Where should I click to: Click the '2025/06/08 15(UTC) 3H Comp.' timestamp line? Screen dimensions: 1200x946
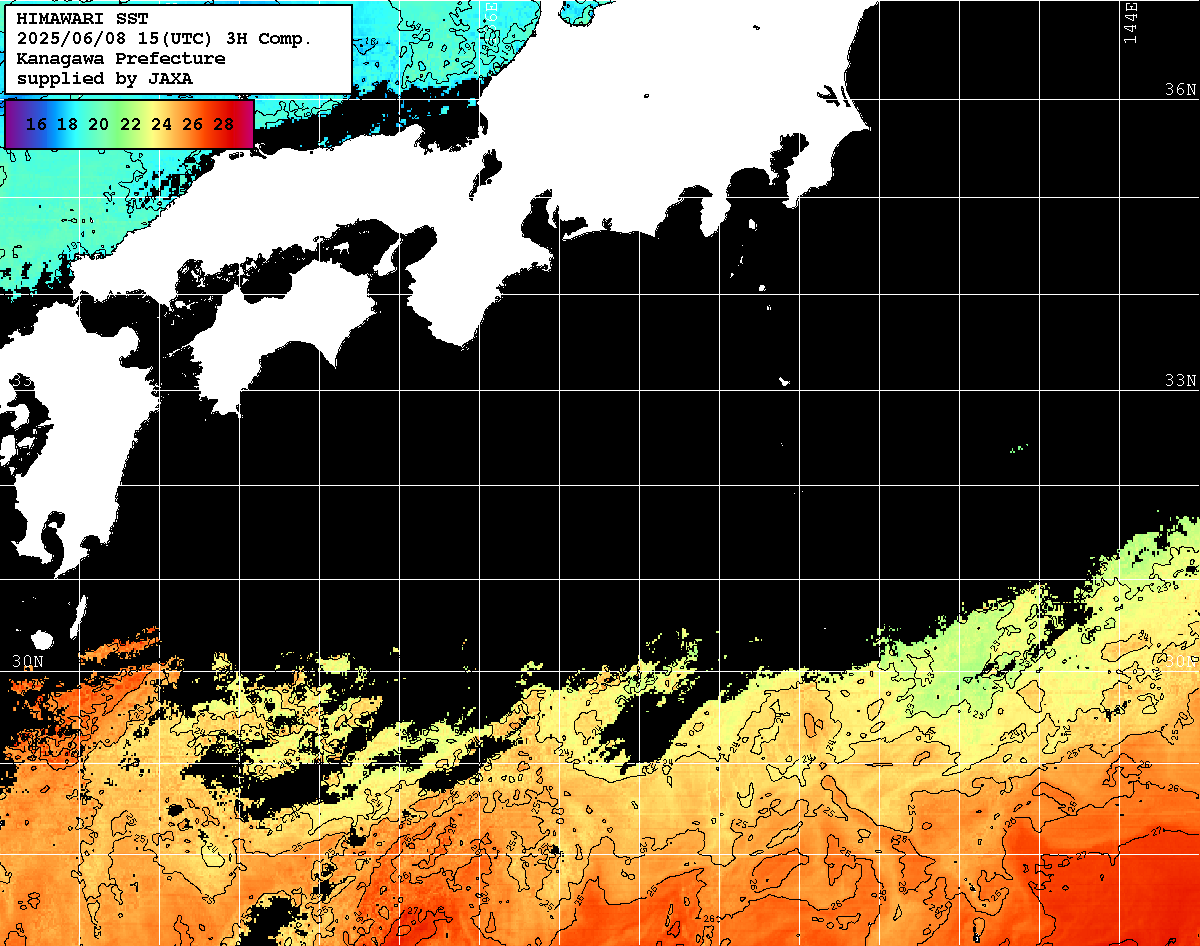point(165,39)
